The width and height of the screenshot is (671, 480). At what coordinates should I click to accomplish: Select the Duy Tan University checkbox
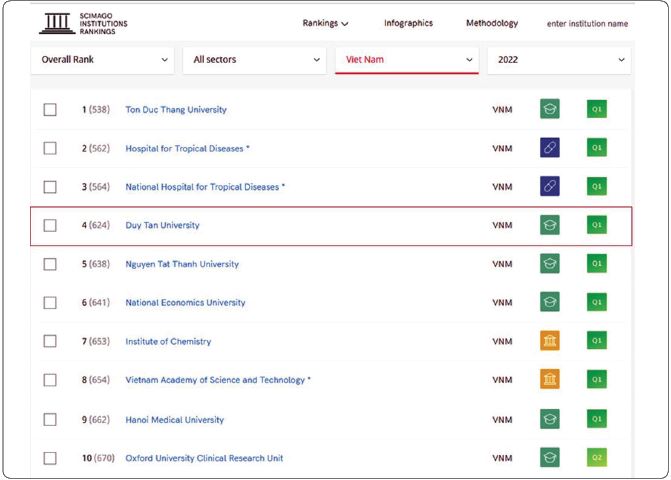coord(50,225)
